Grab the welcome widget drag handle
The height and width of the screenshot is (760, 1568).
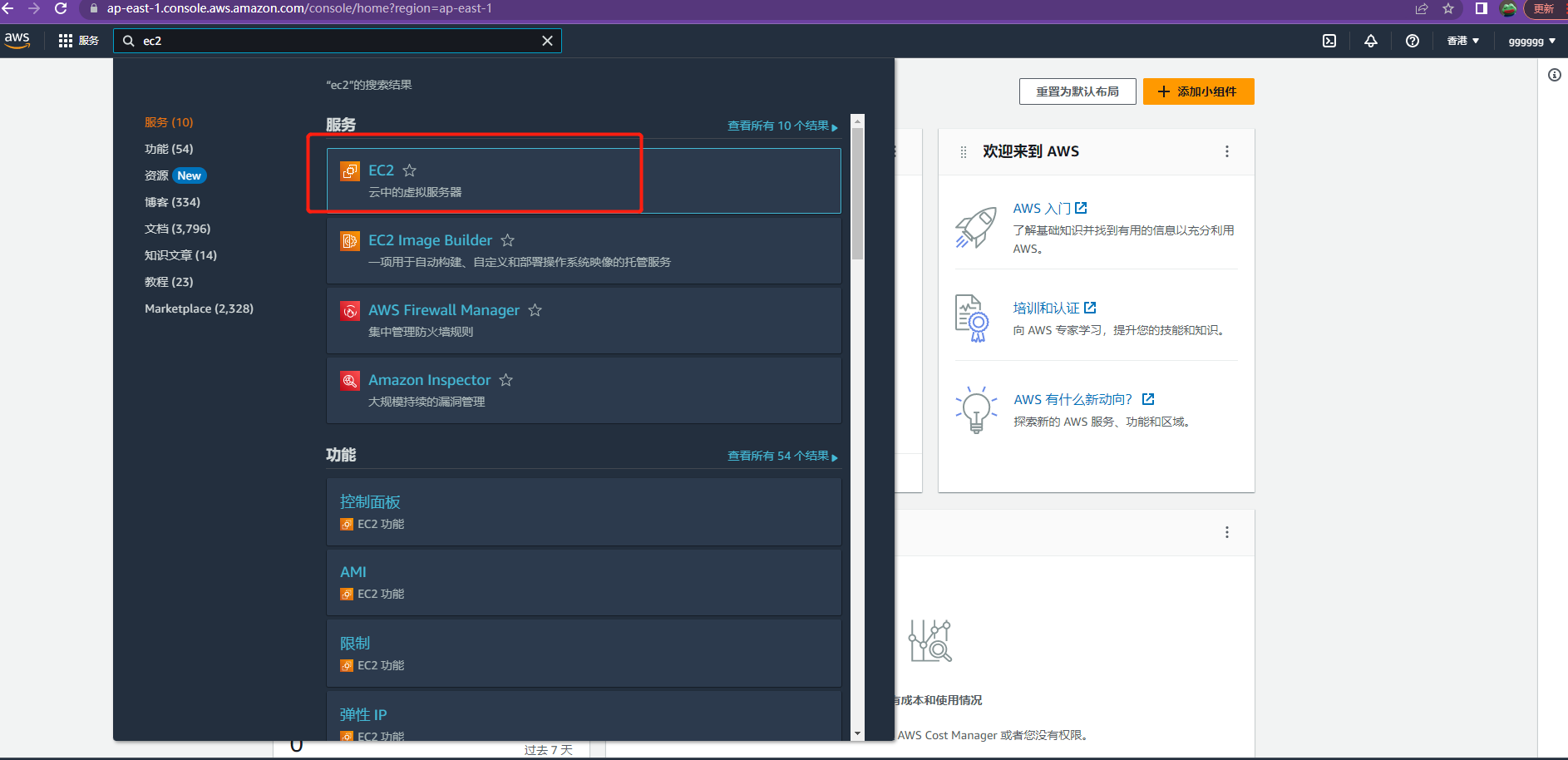(964, 151)
